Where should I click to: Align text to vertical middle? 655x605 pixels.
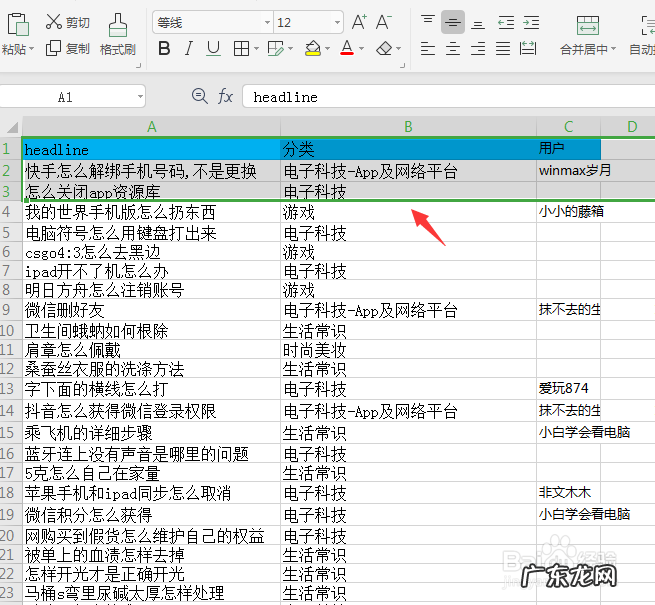point(453,22)
